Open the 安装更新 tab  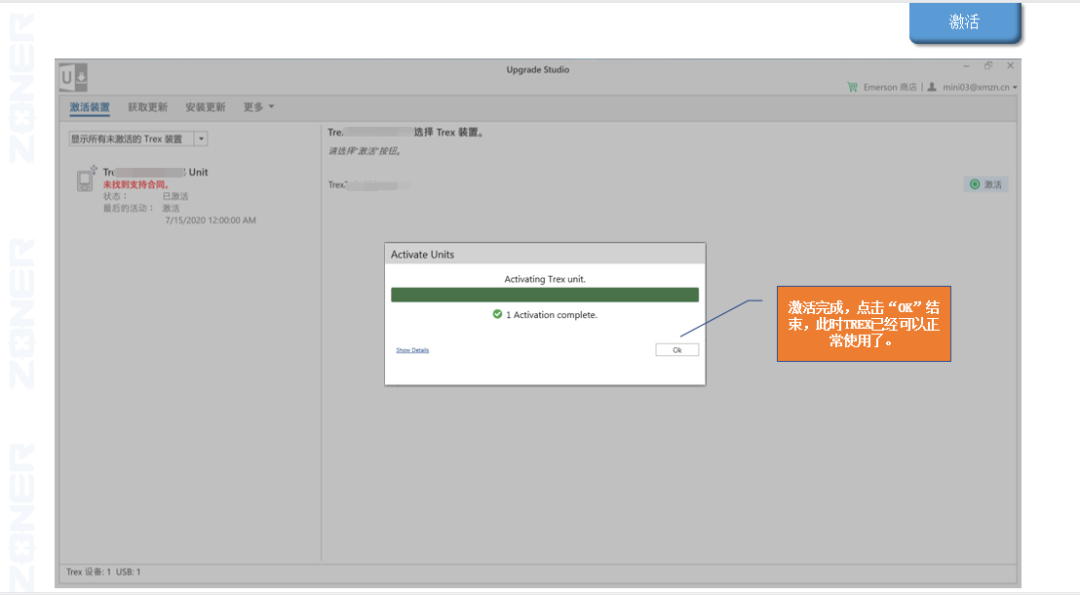click(x=205, y=107)
